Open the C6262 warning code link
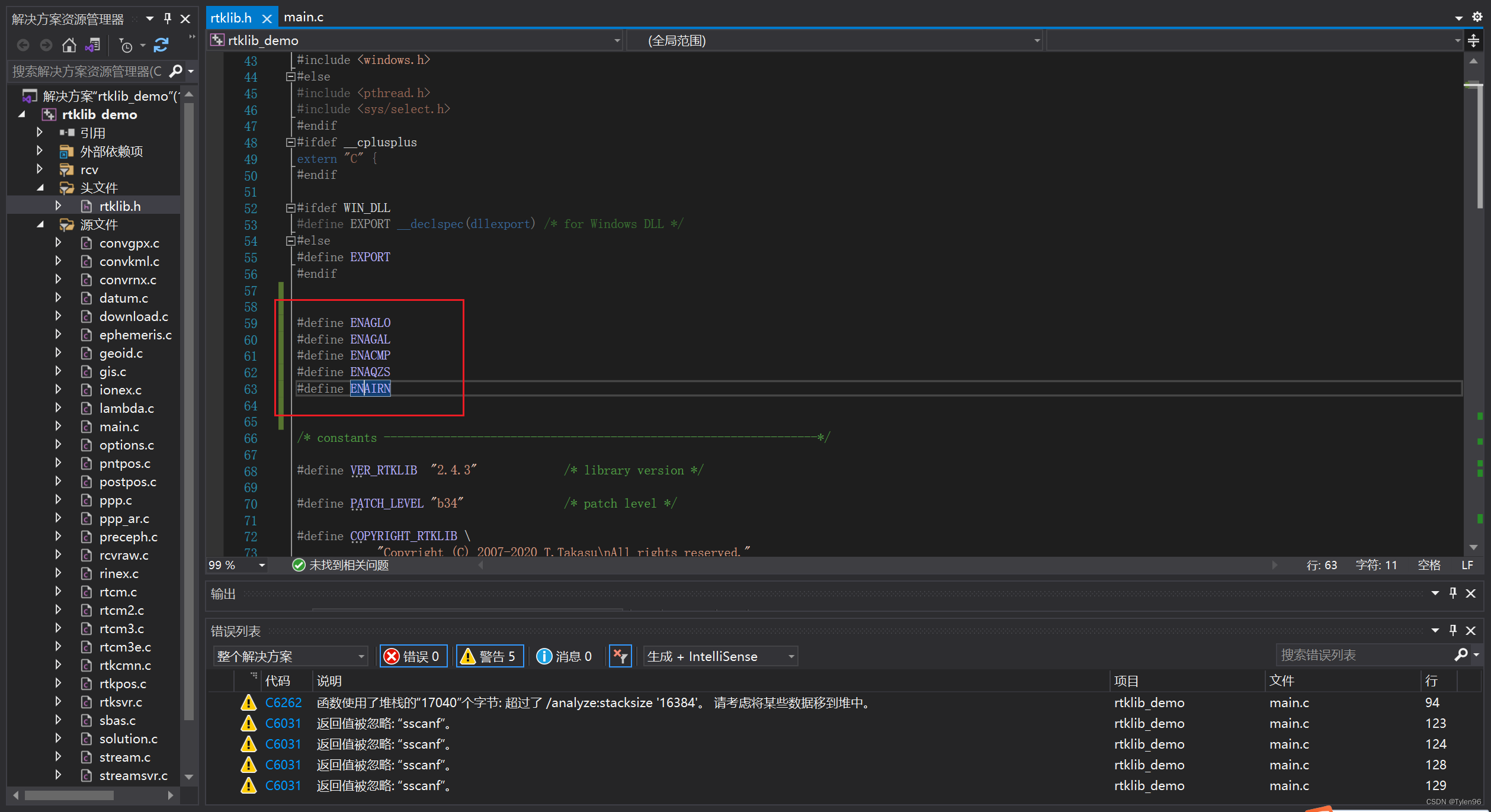 283,702
